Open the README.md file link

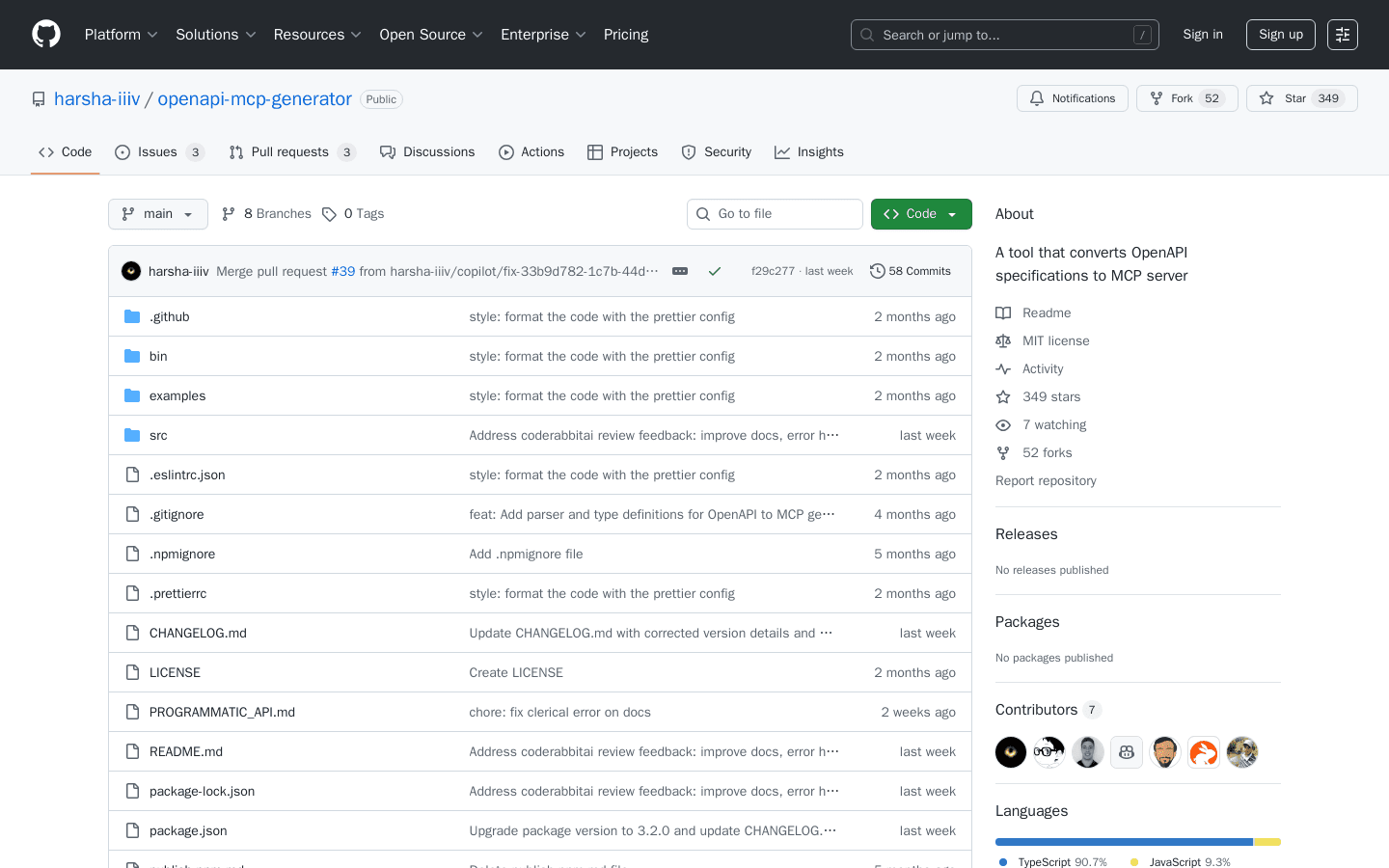tap(185, 751)
